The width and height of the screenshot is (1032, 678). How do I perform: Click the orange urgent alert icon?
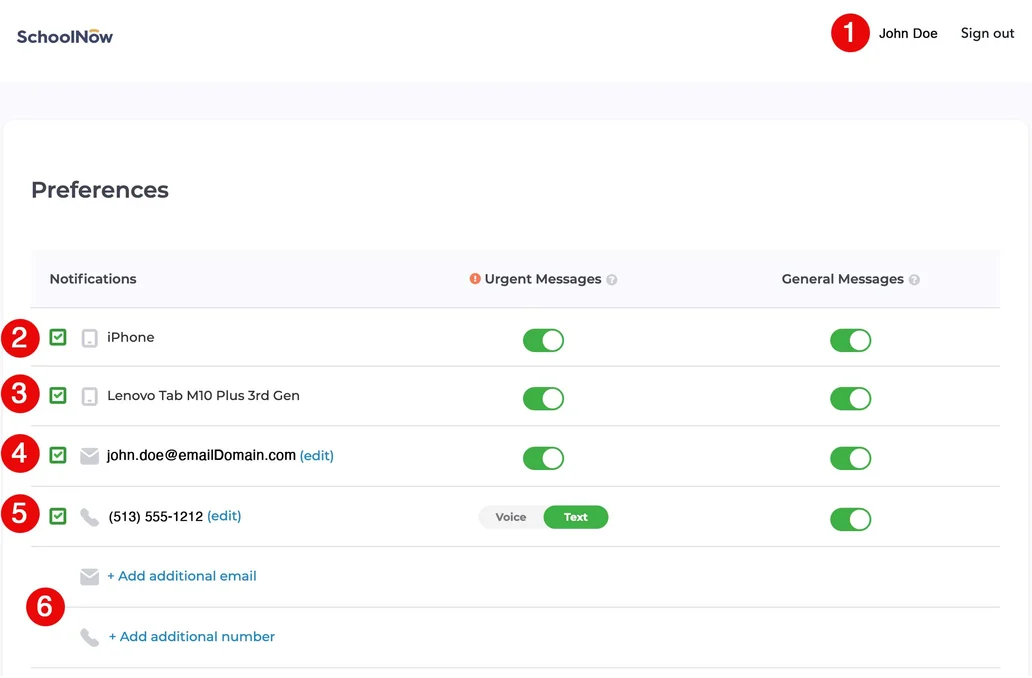coord(475,279)
